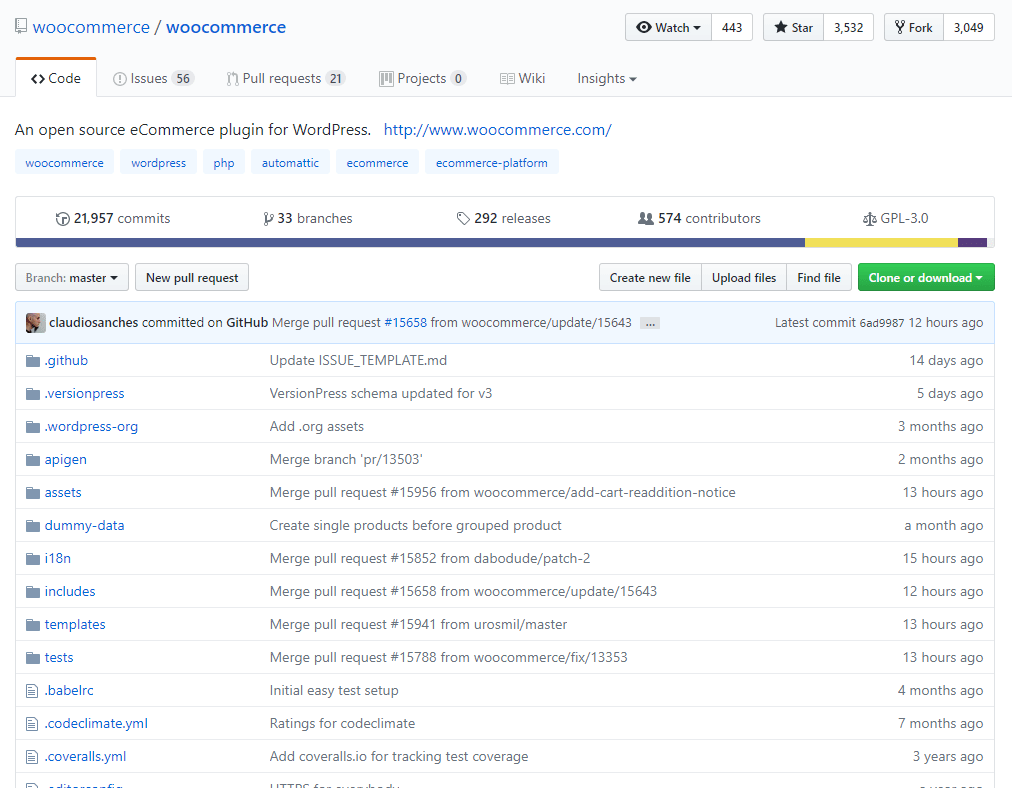This screenshot has height=788, width=1012.
Task: Click New pull request button
Action: (x=192, y=278)
